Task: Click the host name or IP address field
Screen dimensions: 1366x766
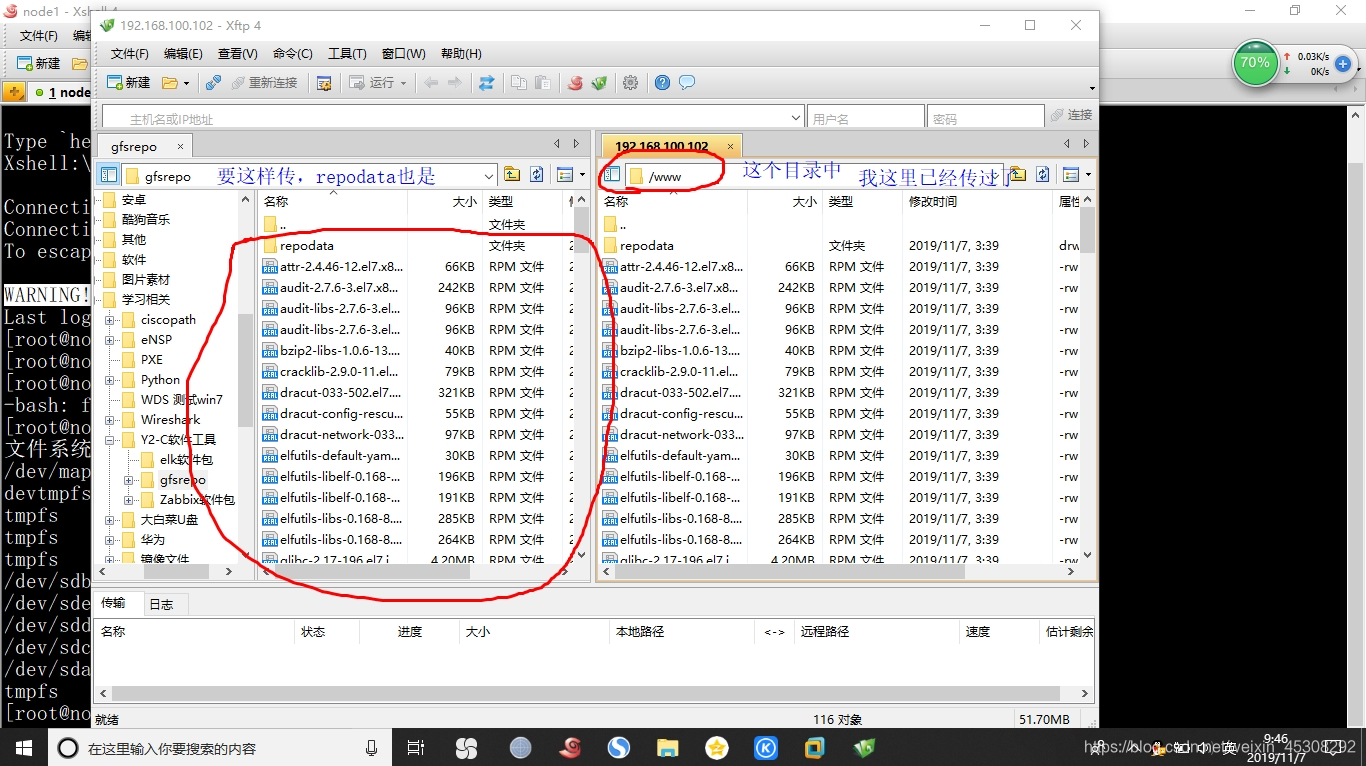Action: point(453,118)
